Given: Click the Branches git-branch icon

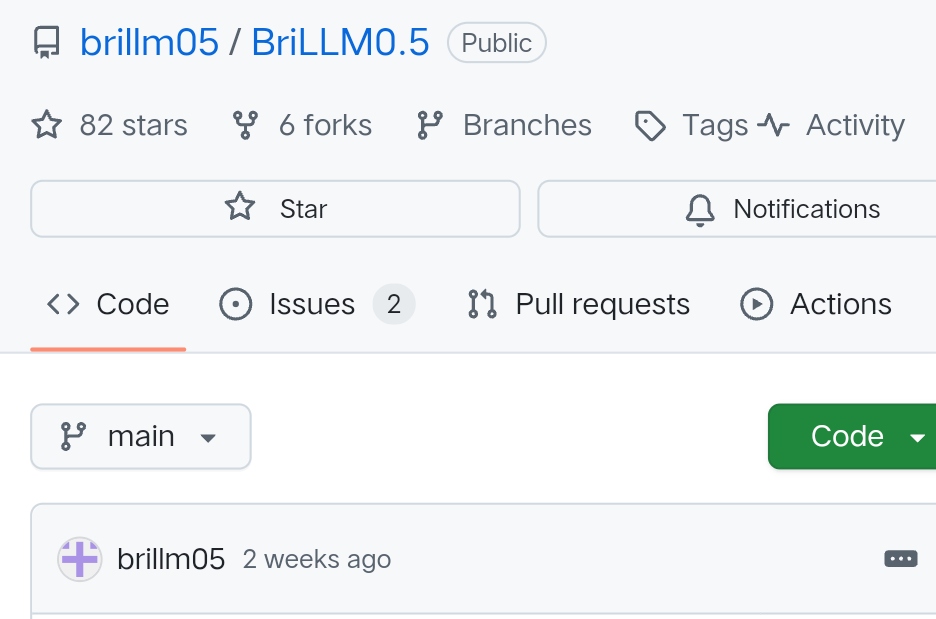Looking at the screenshot, I should (430, 126).
